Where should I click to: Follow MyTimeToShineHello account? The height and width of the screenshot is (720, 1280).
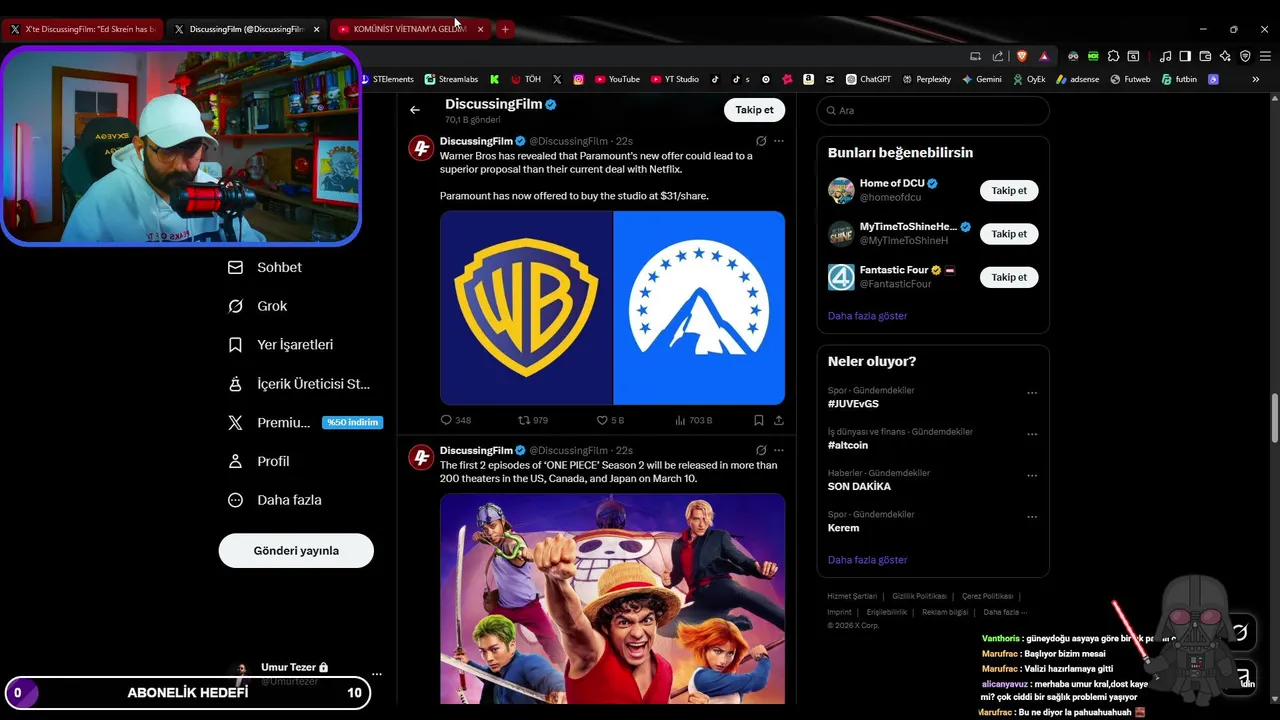[1009, 234]
